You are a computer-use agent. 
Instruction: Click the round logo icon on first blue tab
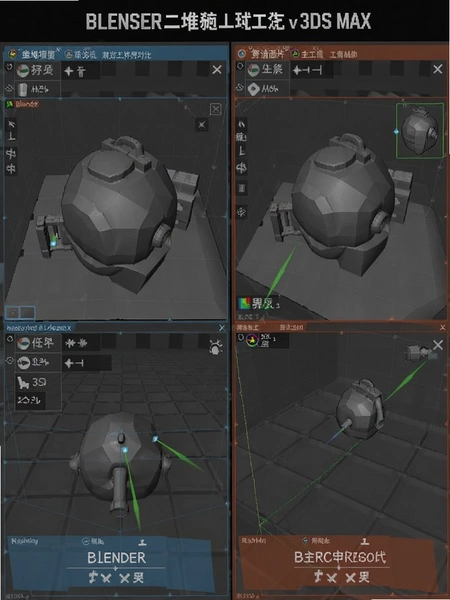click(13, 54)
